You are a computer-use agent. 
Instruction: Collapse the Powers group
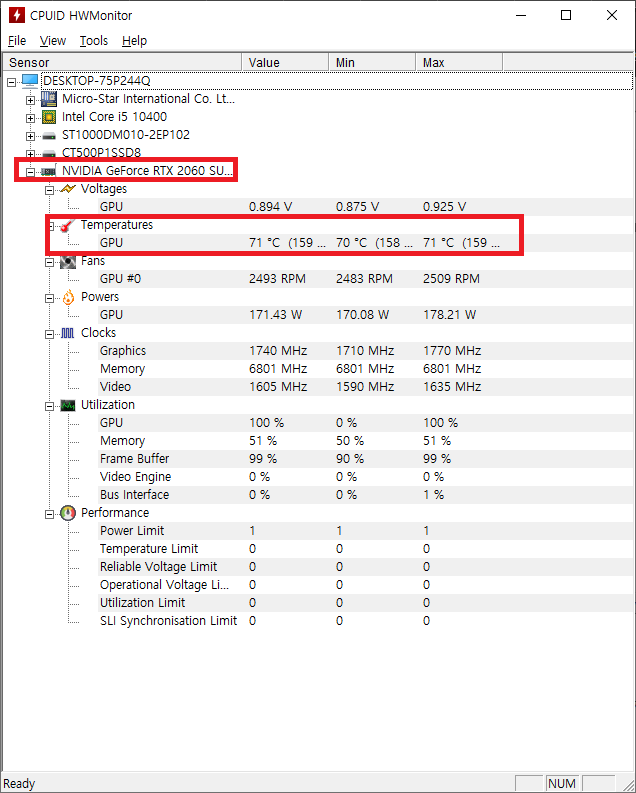[x=49, y=298]
